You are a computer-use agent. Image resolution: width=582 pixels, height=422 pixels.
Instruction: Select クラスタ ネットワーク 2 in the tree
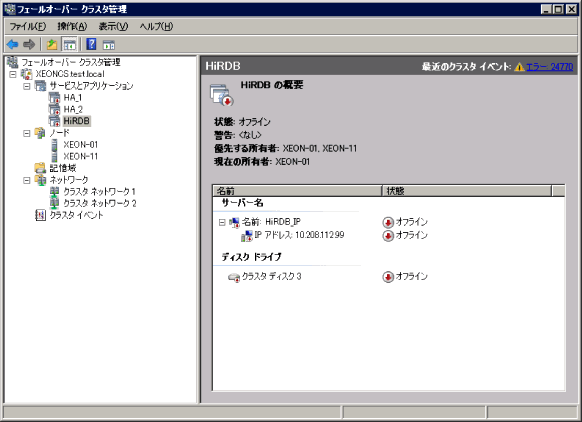click(99, 203)
